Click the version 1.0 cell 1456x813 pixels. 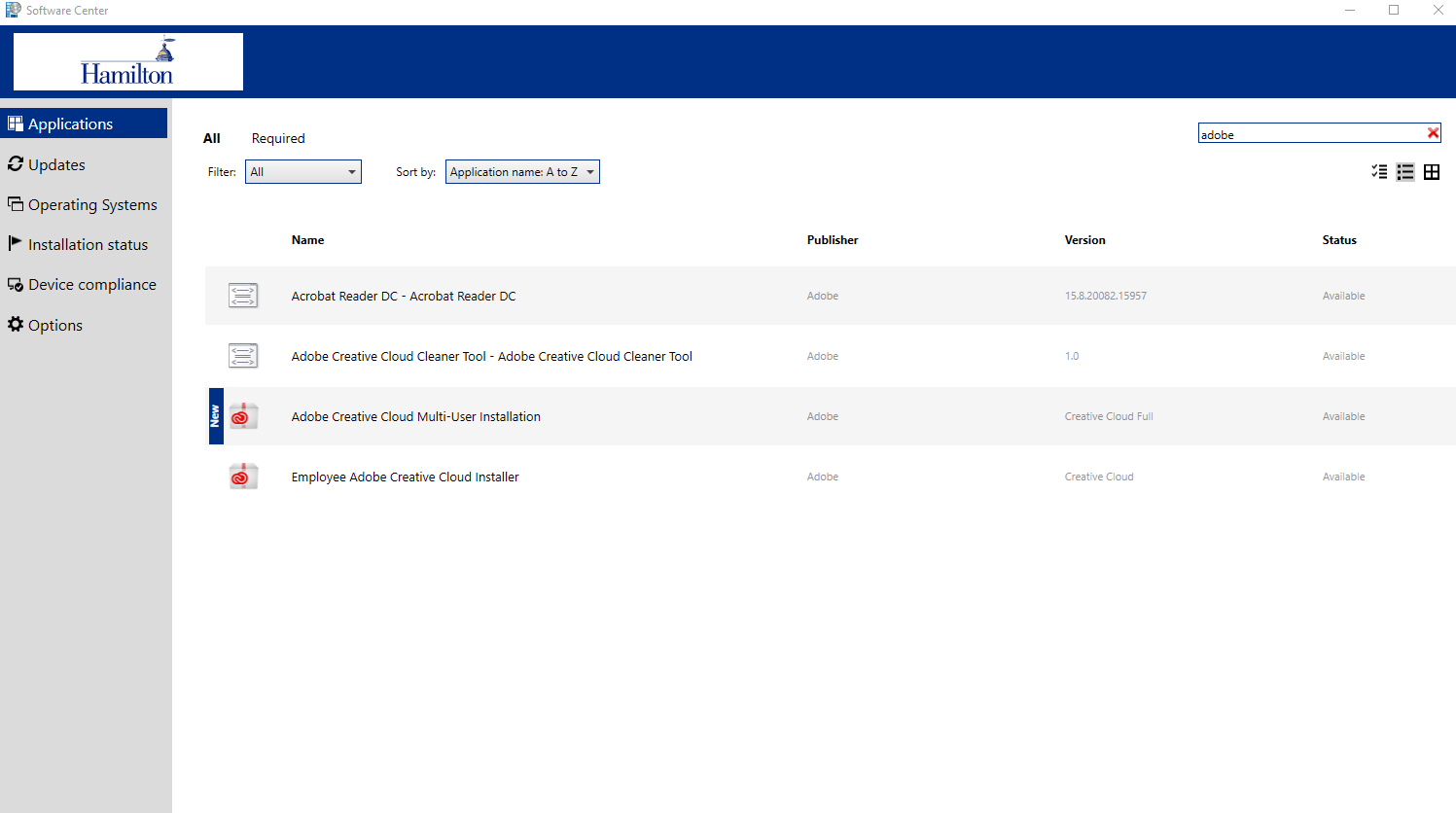pyautogui.click(x=1072, y=356)
